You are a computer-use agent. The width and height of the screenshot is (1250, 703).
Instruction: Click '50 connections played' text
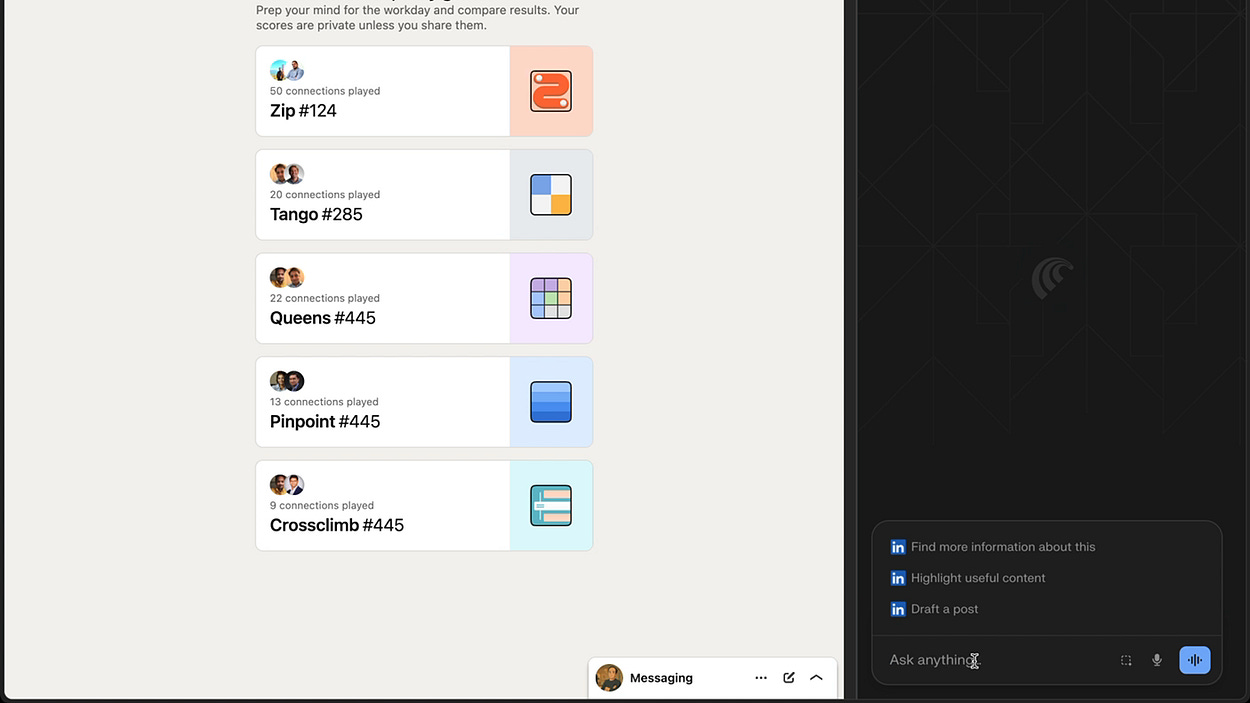pyautogui.click(x=325, y=91)
